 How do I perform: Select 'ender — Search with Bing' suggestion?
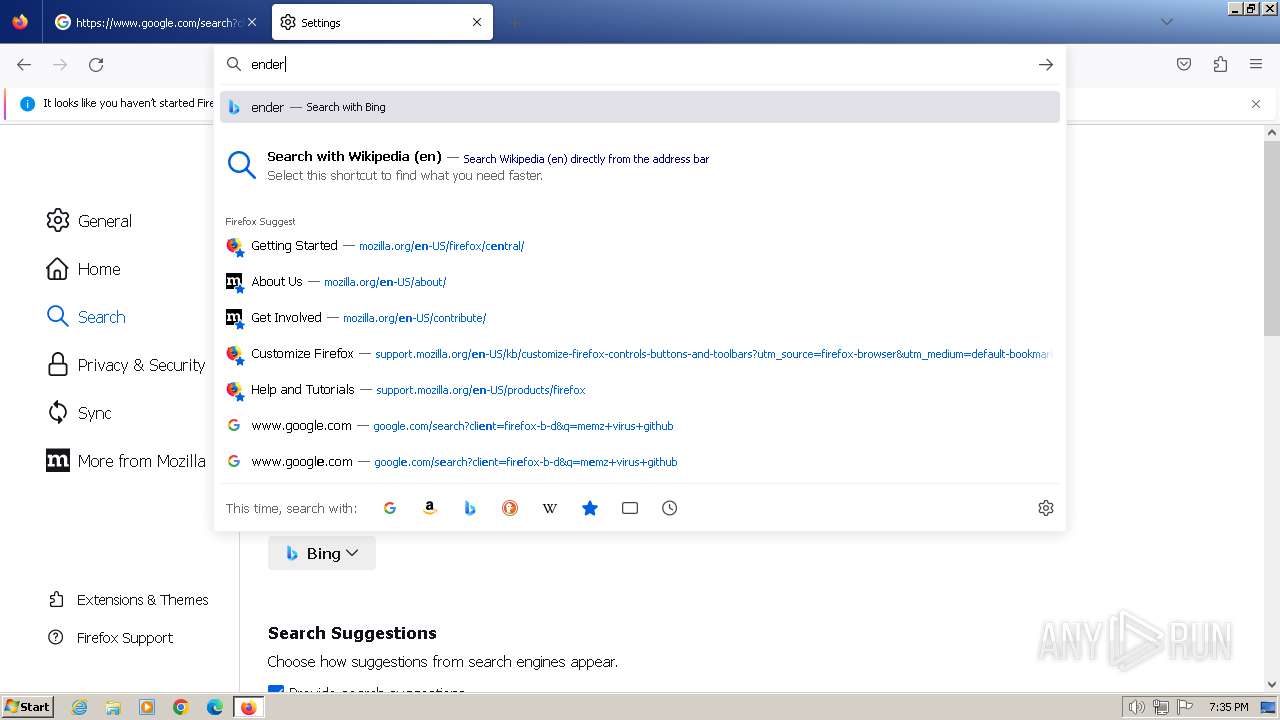640,107
